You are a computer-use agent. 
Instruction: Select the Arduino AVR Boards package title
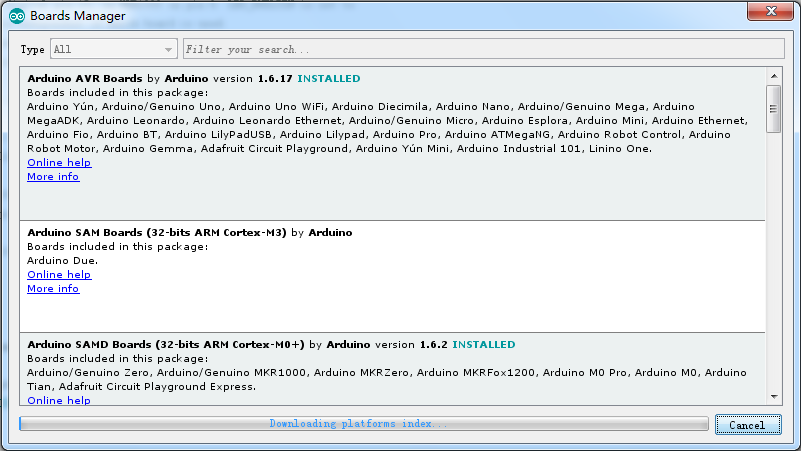[85, 79]
